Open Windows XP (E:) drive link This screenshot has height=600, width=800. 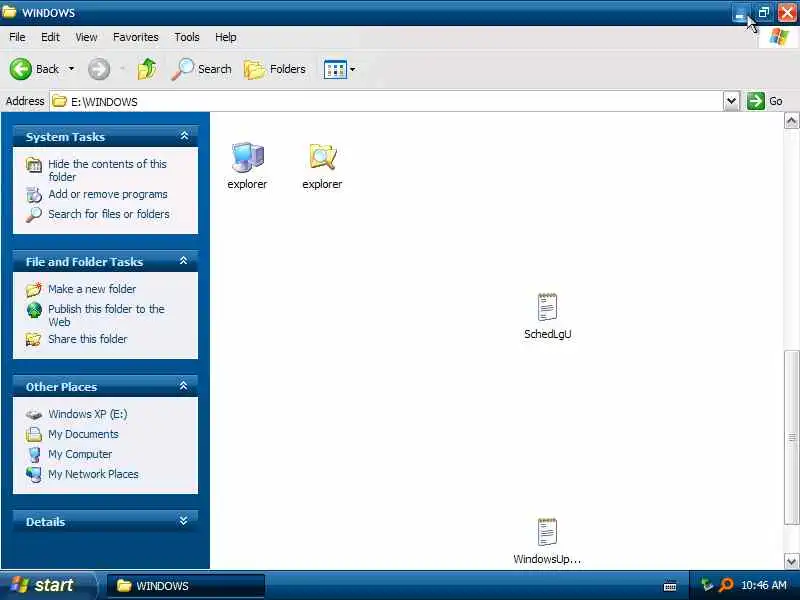(87, 414)
